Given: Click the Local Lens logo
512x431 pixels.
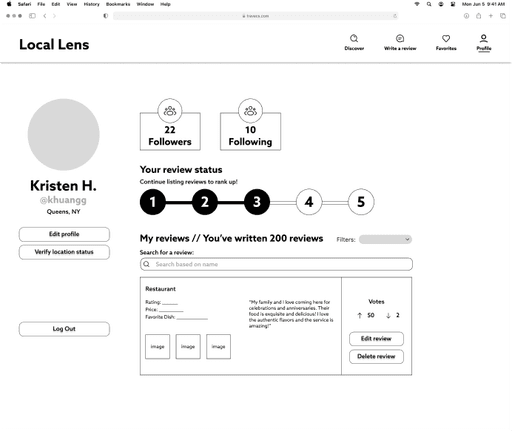Looking at the screenshot, I should (54, 45).
